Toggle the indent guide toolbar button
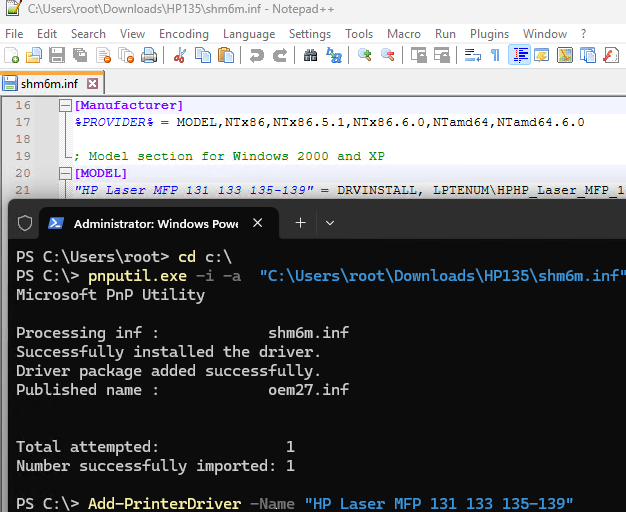 point(520,56)
